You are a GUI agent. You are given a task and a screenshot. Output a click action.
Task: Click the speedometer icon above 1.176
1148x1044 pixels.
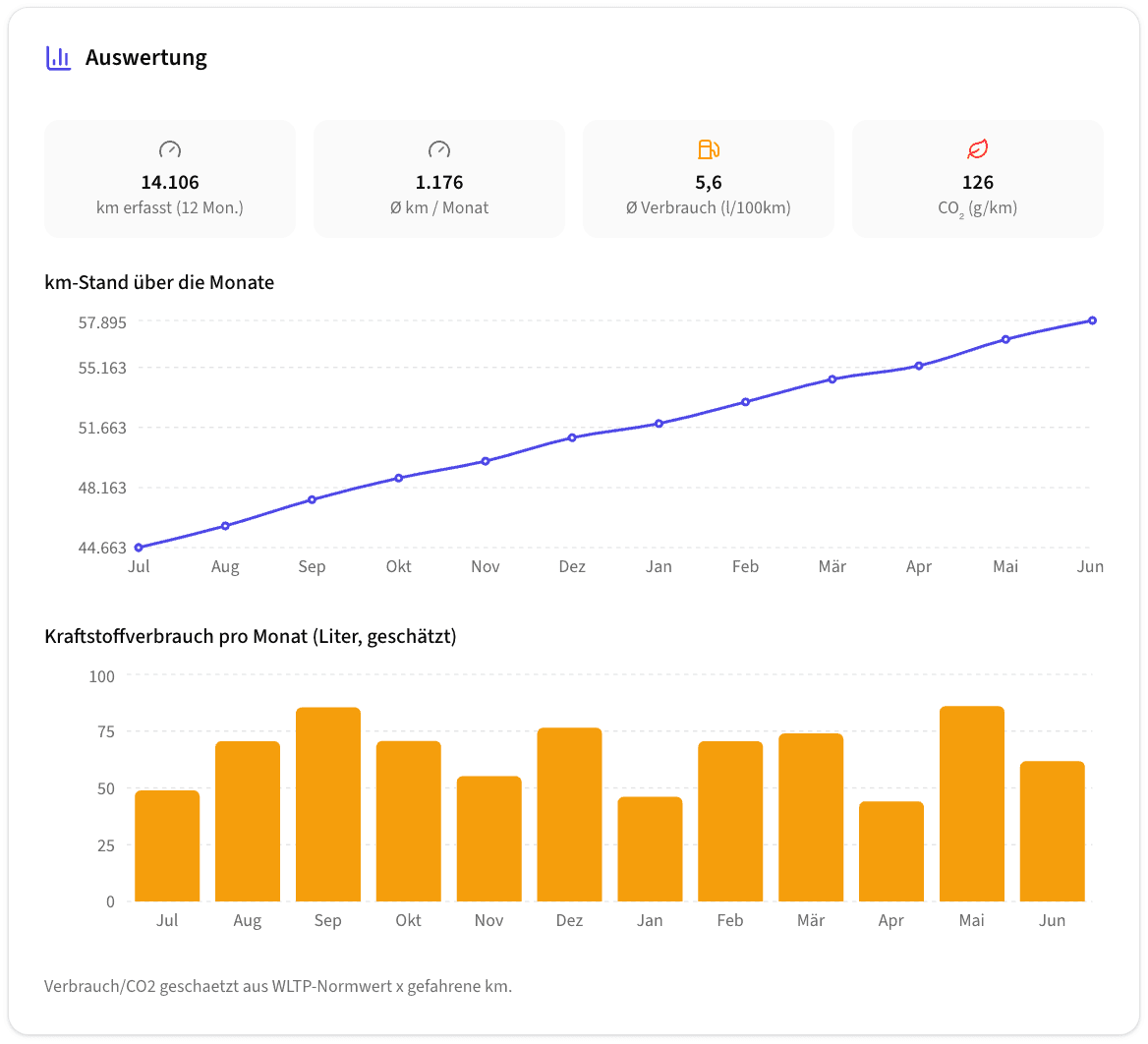[439, 149]
